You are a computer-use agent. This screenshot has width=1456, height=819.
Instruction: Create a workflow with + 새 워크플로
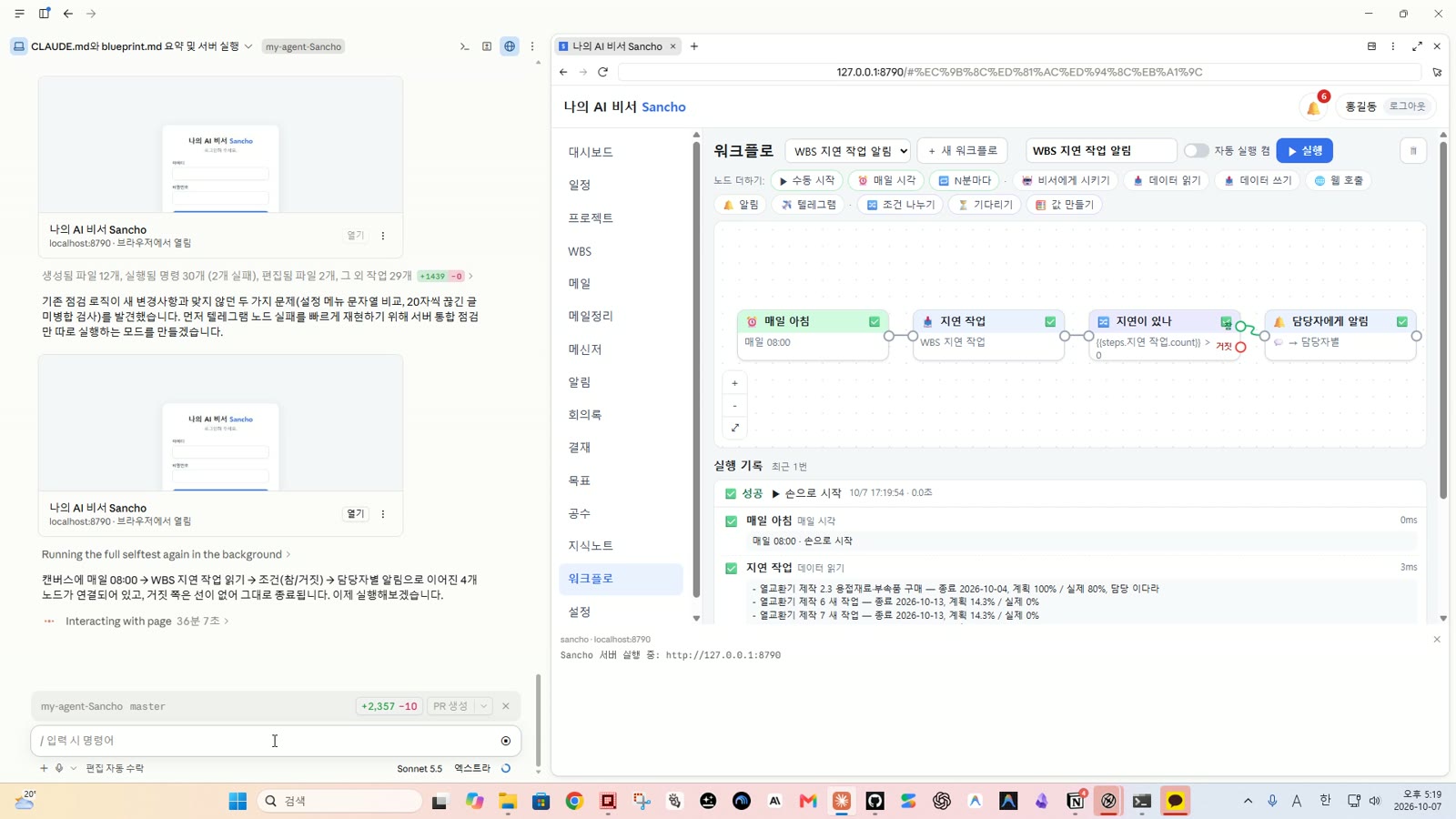[x=962, y=151]
